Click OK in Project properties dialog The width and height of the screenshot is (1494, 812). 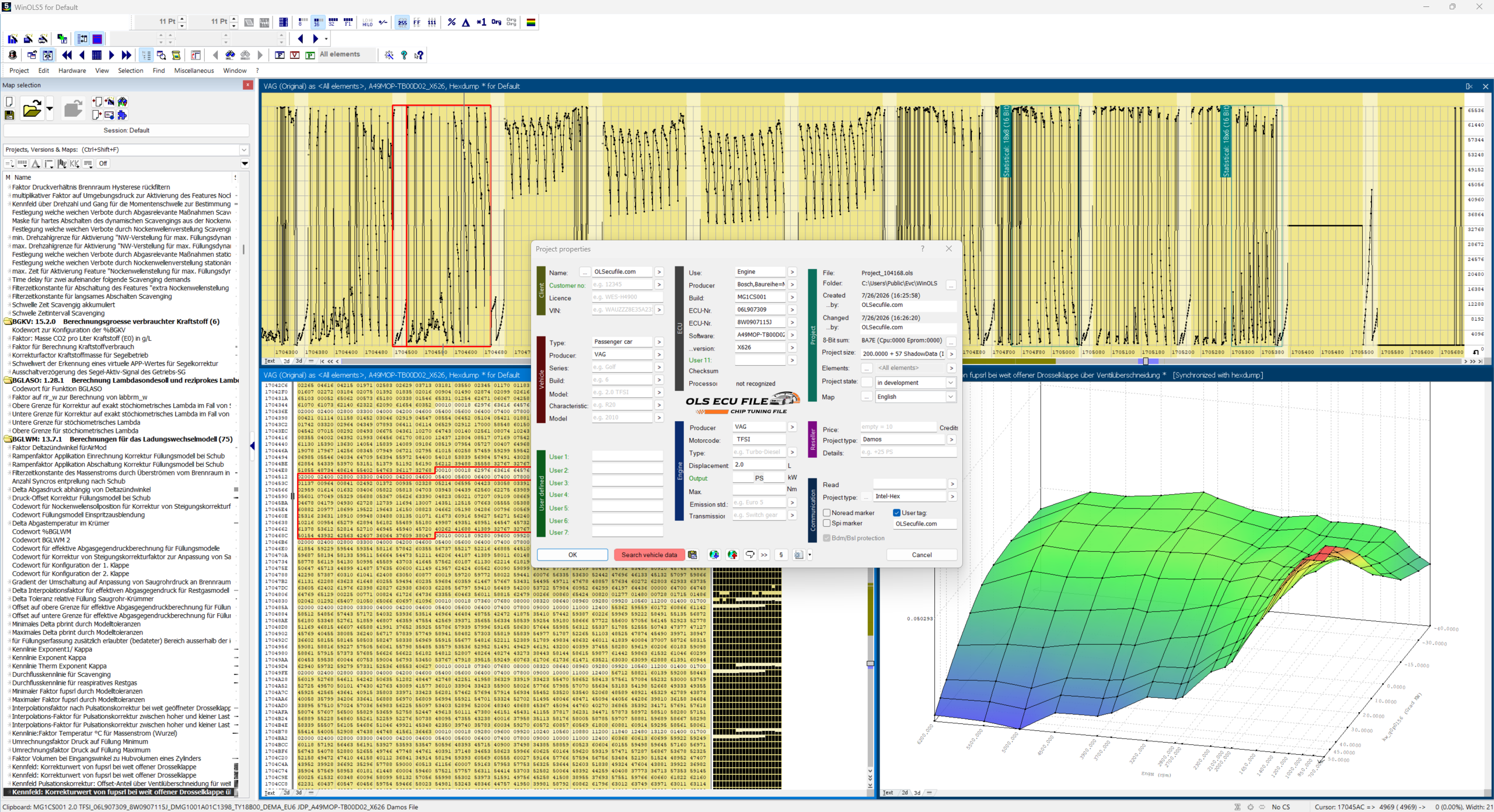coord(573,555)
